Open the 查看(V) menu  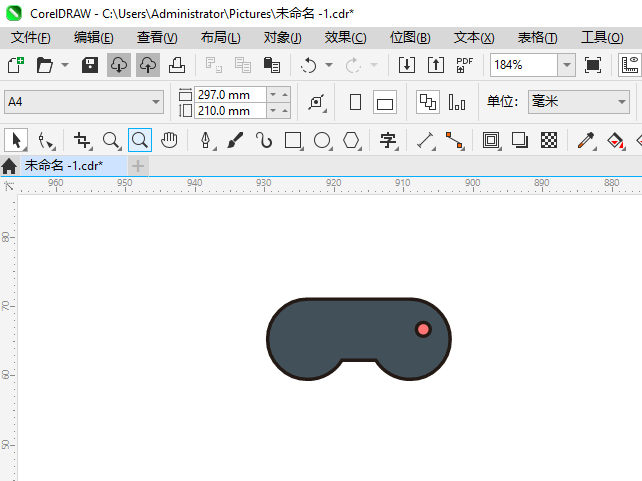pyautogui.click(x=157, y=38)
